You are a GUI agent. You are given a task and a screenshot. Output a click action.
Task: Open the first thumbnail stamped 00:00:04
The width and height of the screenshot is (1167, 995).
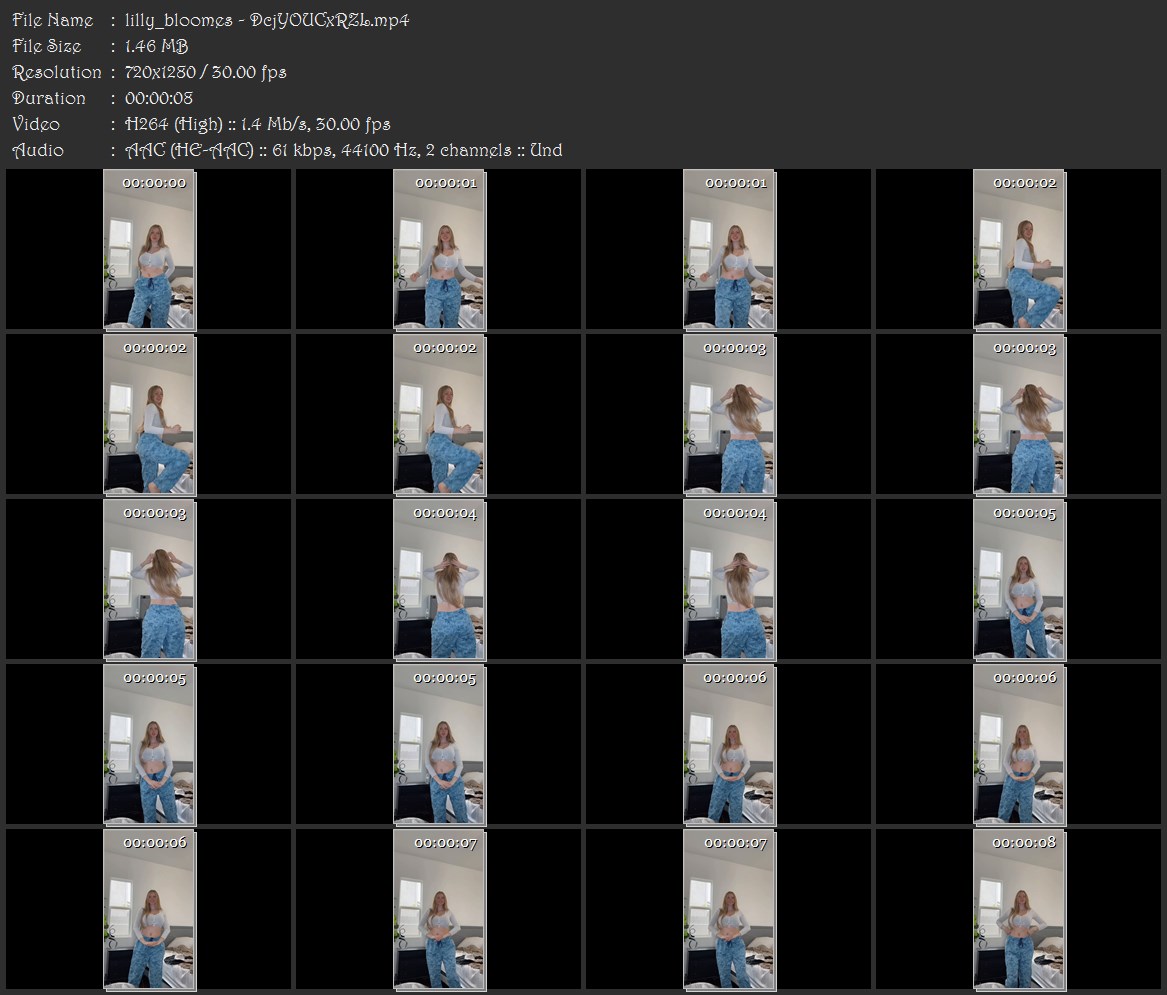point(439,580)
